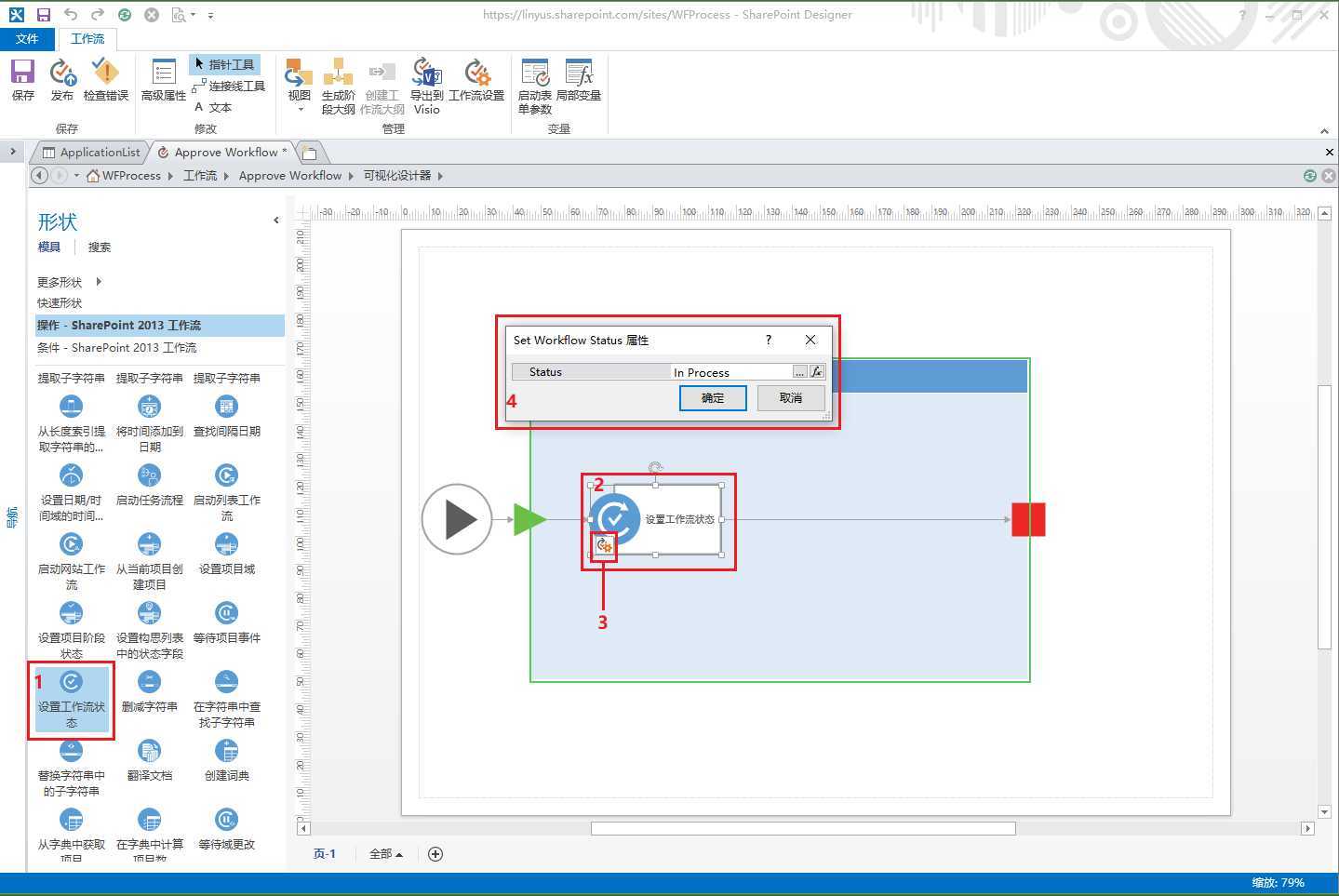Select 操作 - SharePoint 2013 工作流 stencil
1339x896 pixels.
(159, 325)
